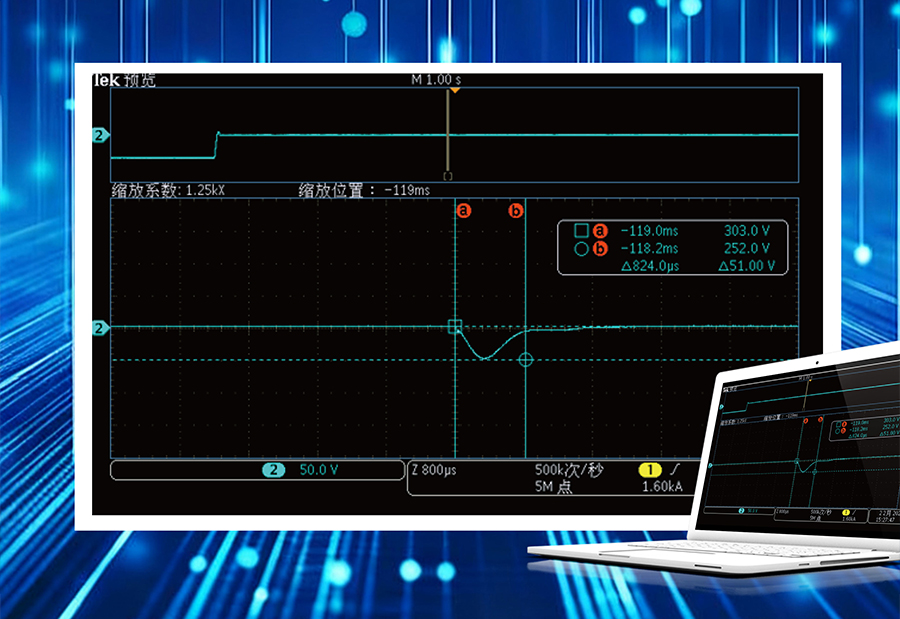Click the yellow channel 1 trigger badge

(650, 470)
